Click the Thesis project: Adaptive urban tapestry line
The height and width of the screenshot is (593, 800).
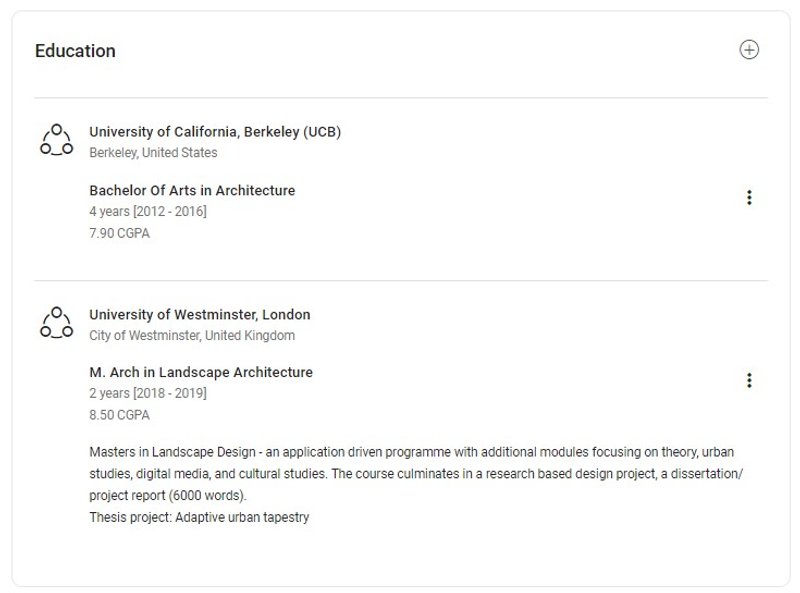[199, 517]
